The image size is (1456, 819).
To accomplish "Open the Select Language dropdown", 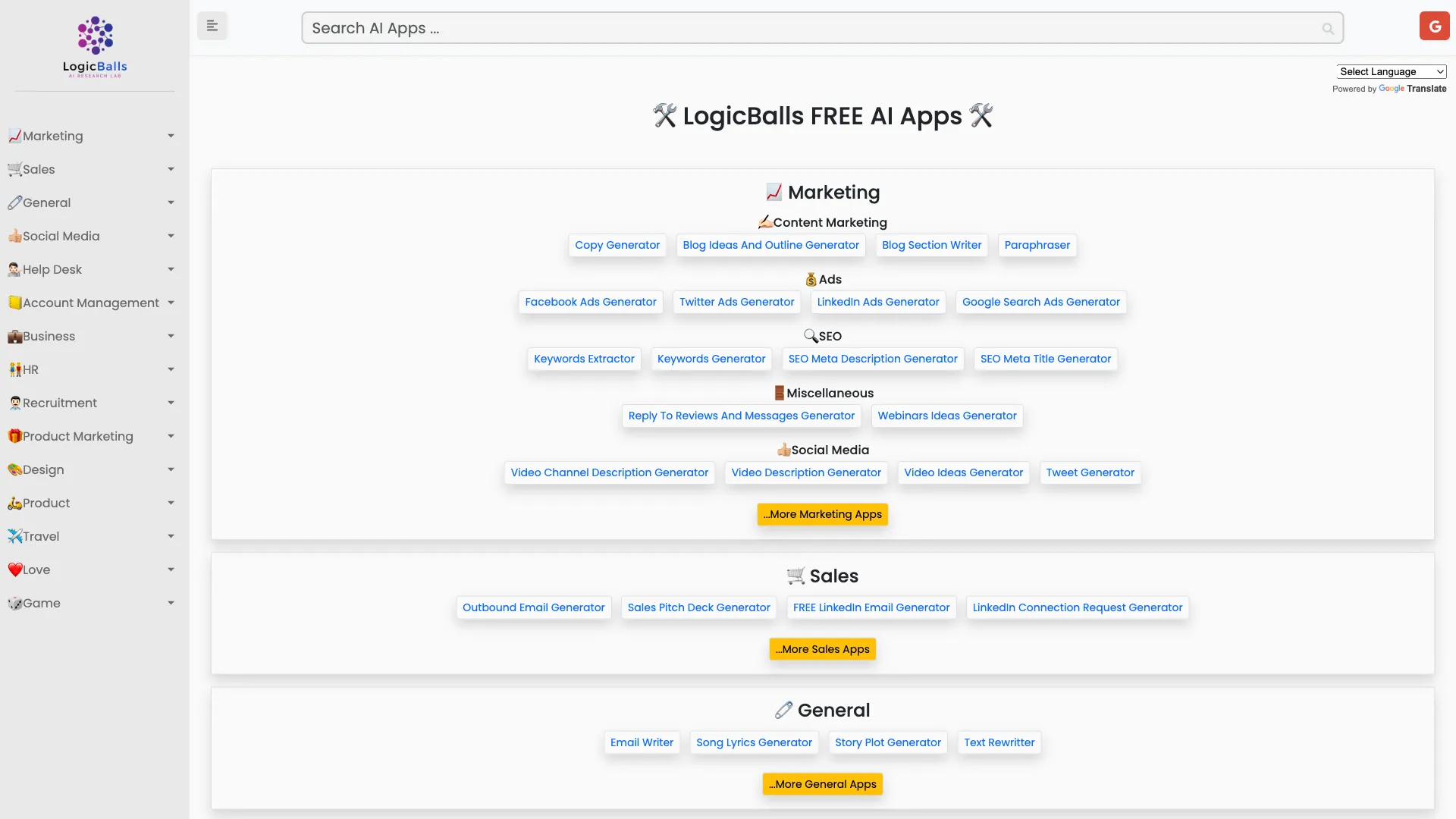I will pos(1392,71).
